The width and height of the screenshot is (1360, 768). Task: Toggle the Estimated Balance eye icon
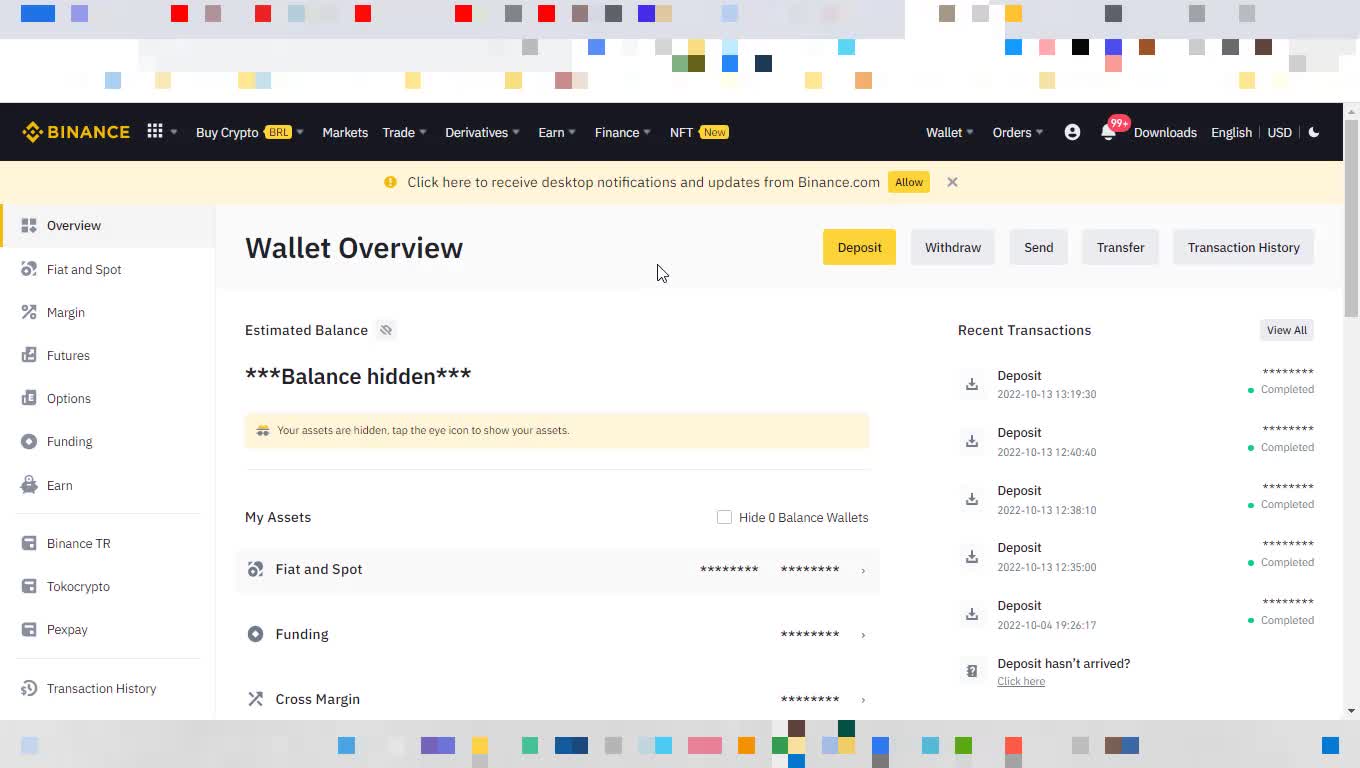click(386, 330)
